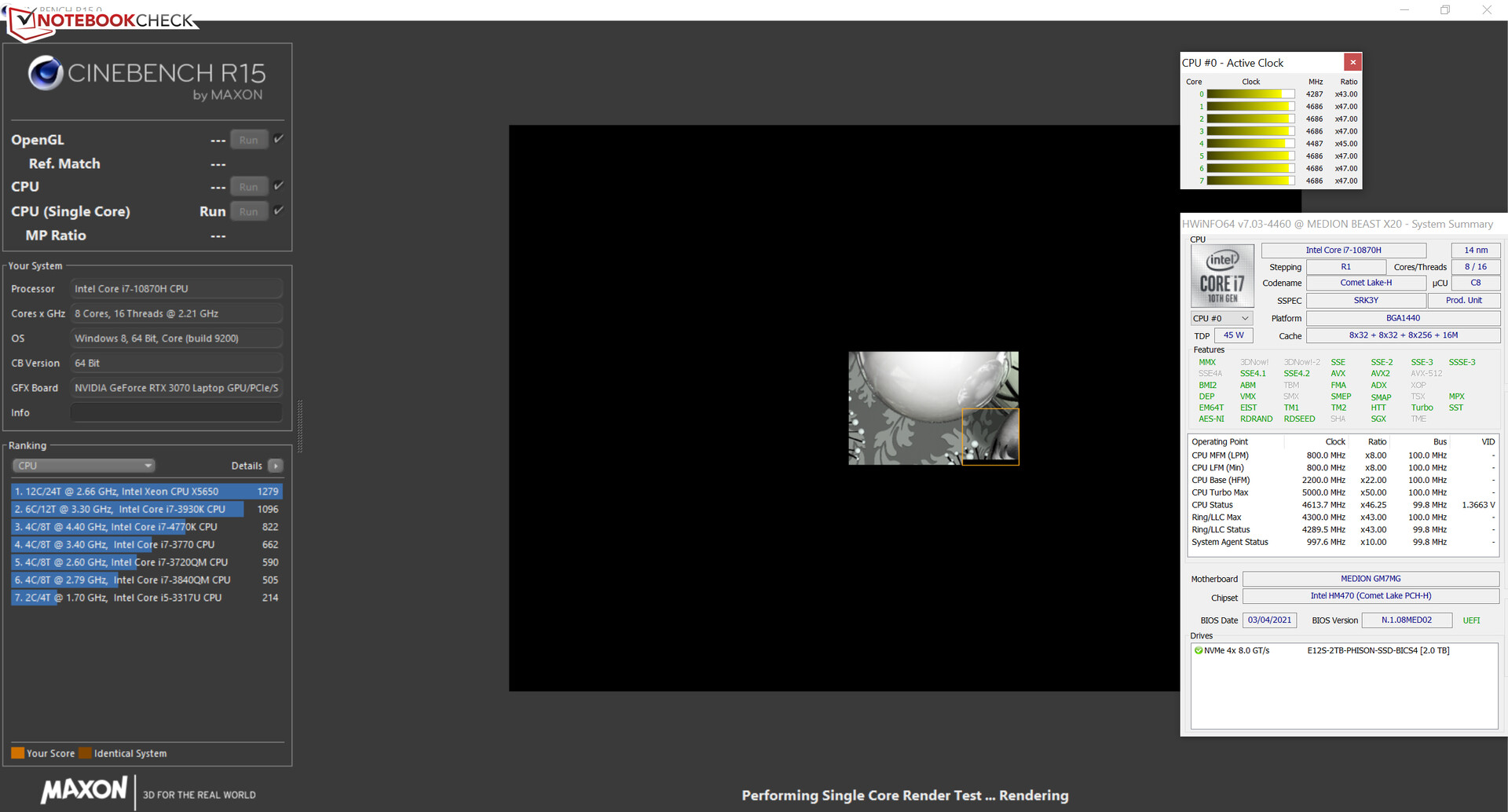The width and height of the screenshot is (1508, 812).
Task: Select ranking entry Intel Xeon CPU X5650
Action: [147, 492]
